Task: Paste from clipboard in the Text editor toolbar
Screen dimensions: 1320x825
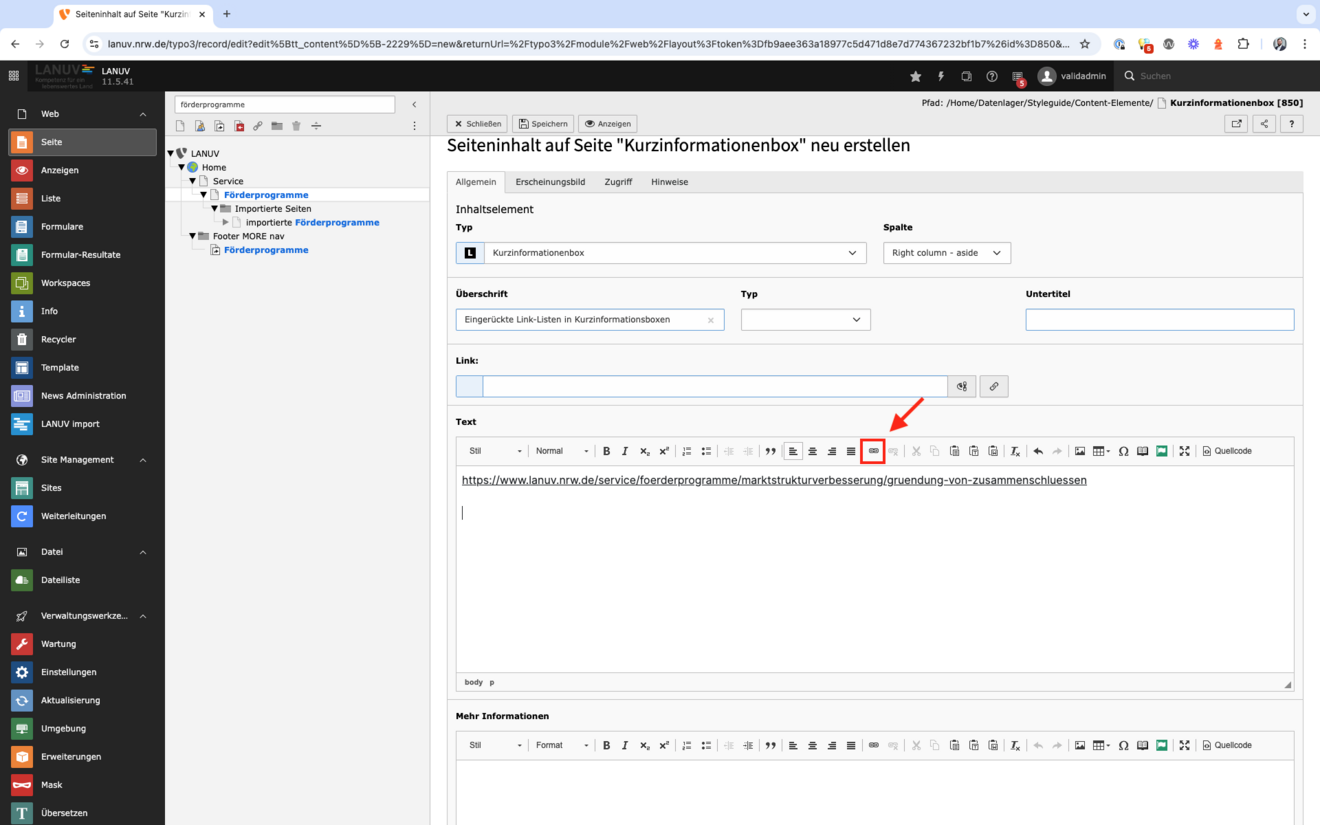Action: point(954,451)
